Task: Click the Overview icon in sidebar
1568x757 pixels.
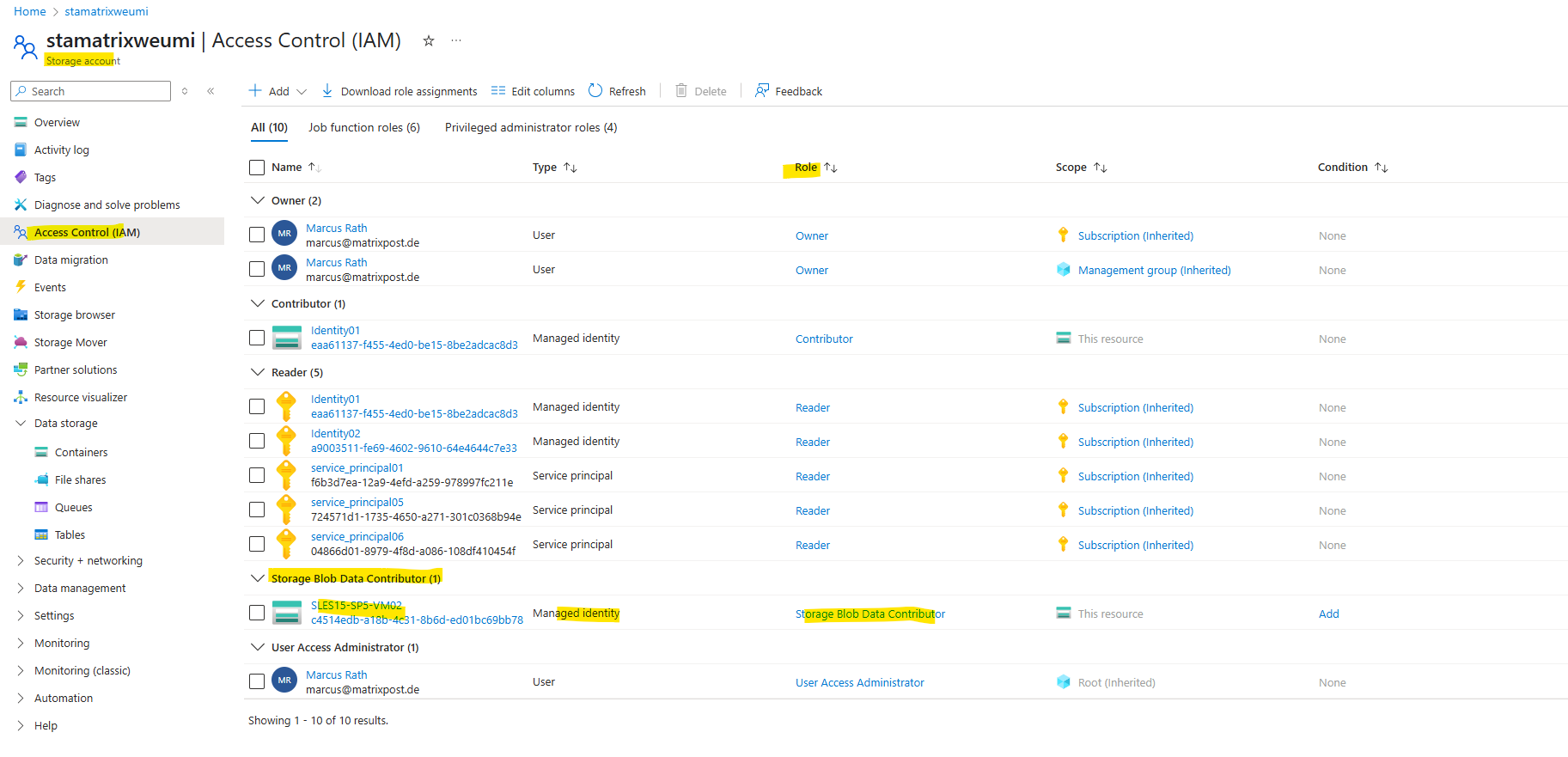Action: 21,122
